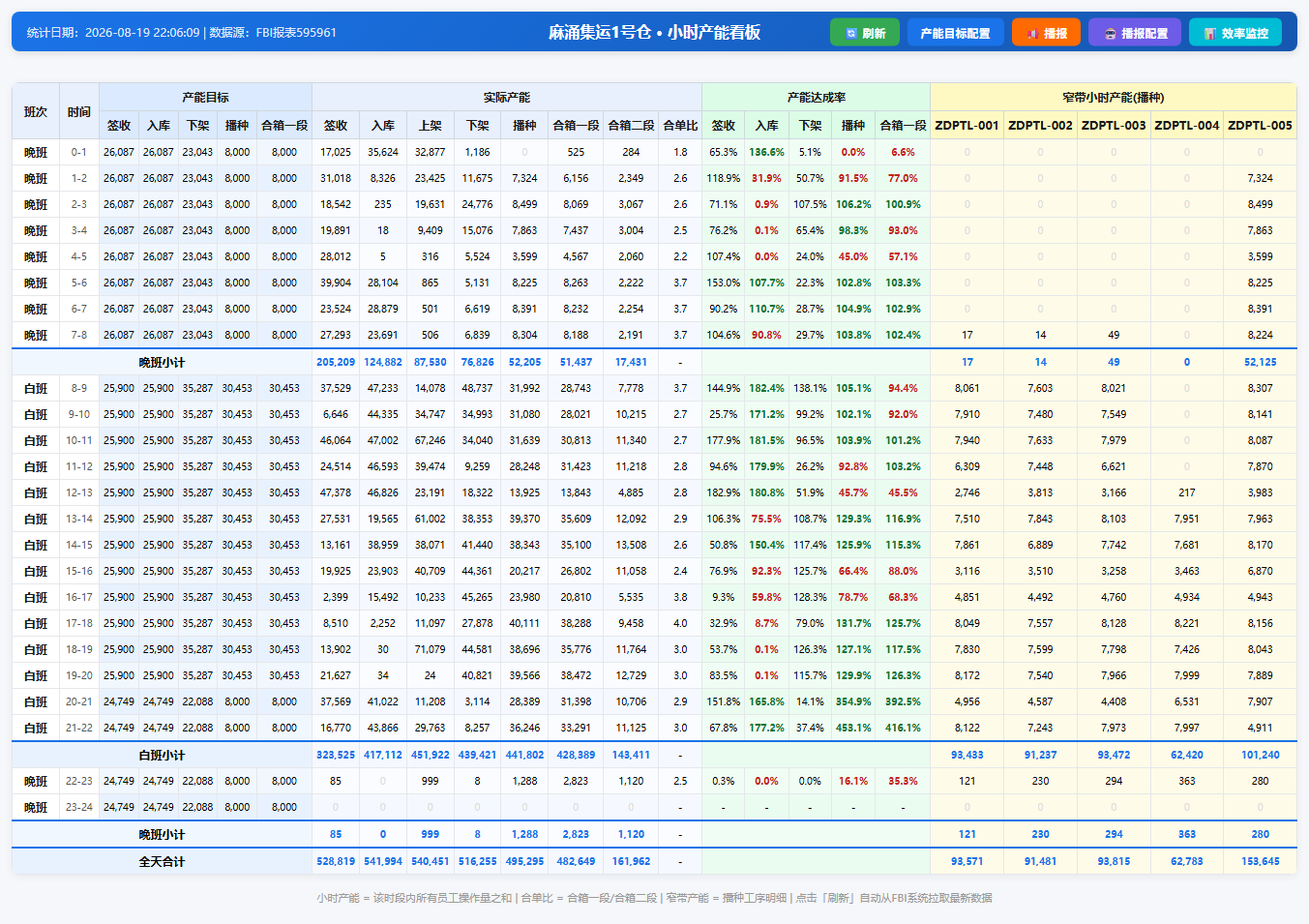
Task: Click the 合单比 column header
Action: 680,125
